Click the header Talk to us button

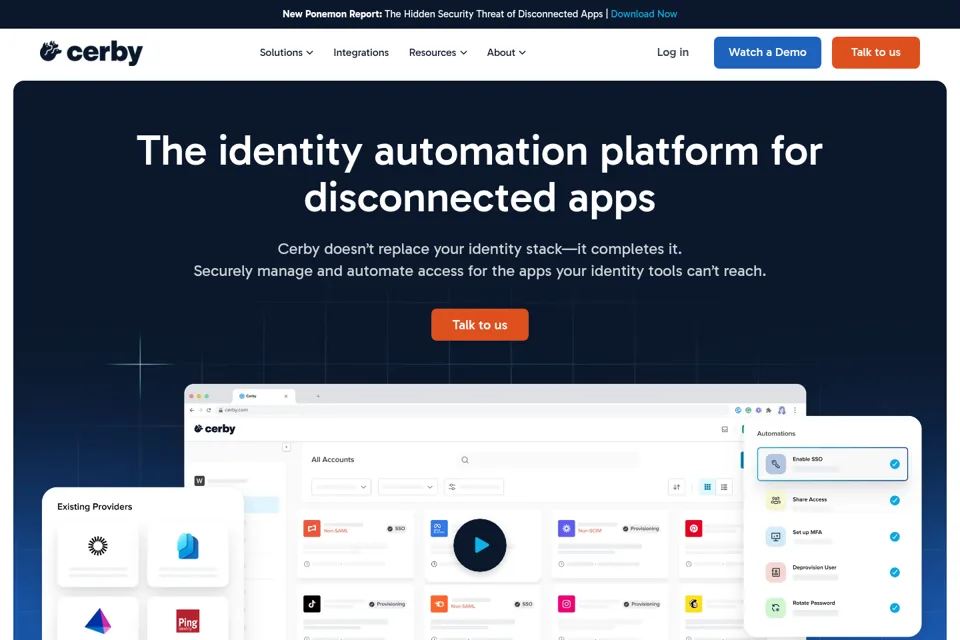(x=876, y=53)
